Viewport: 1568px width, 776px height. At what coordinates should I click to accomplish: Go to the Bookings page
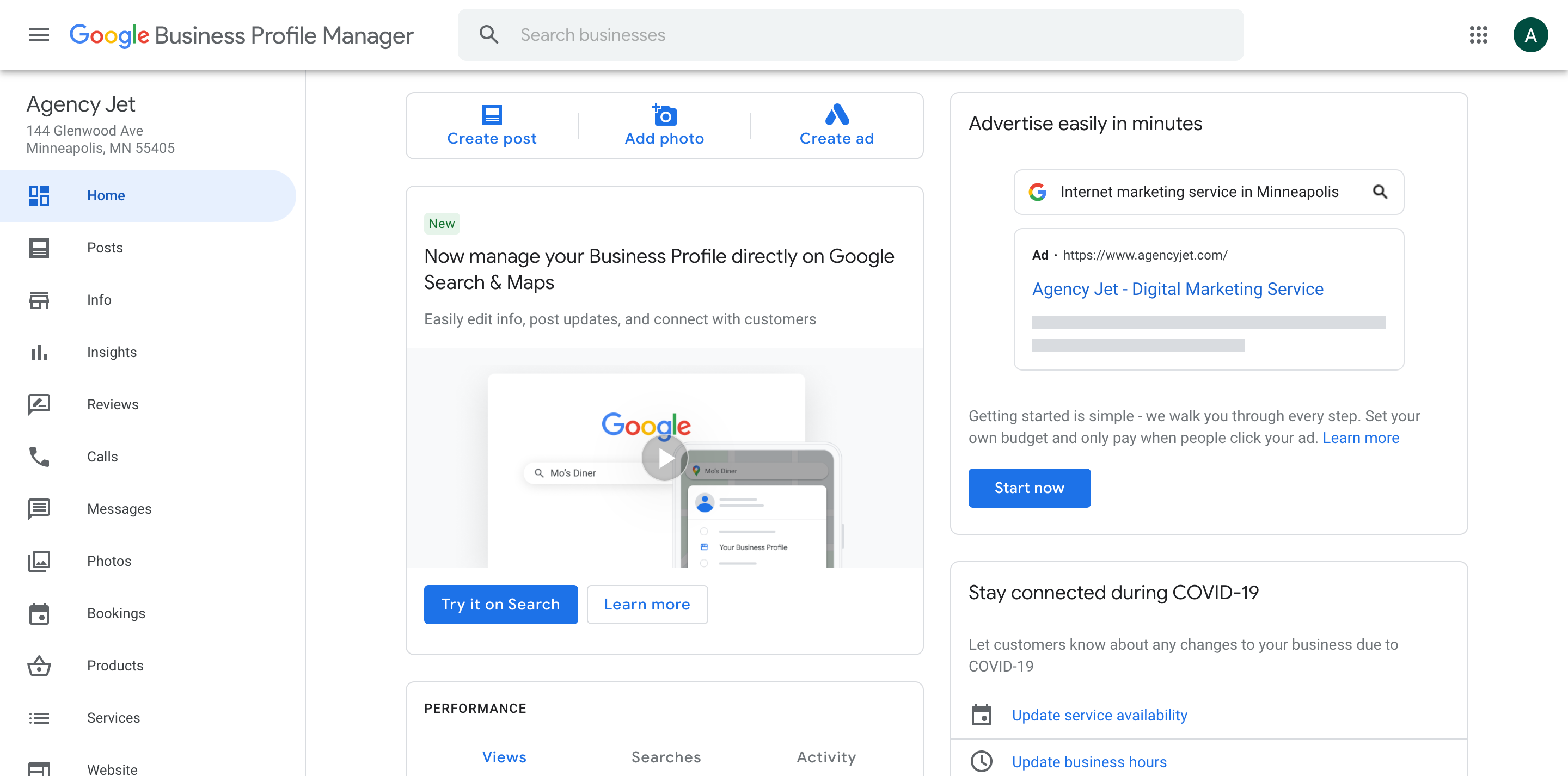[x=148, y=613]
